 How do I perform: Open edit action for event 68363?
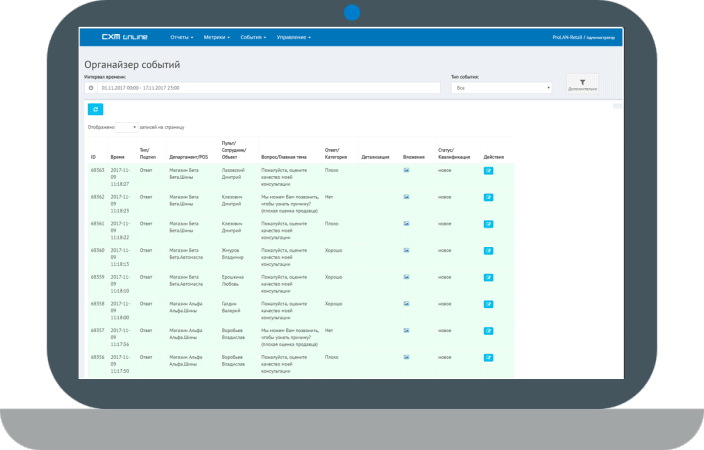pos(488,171)
